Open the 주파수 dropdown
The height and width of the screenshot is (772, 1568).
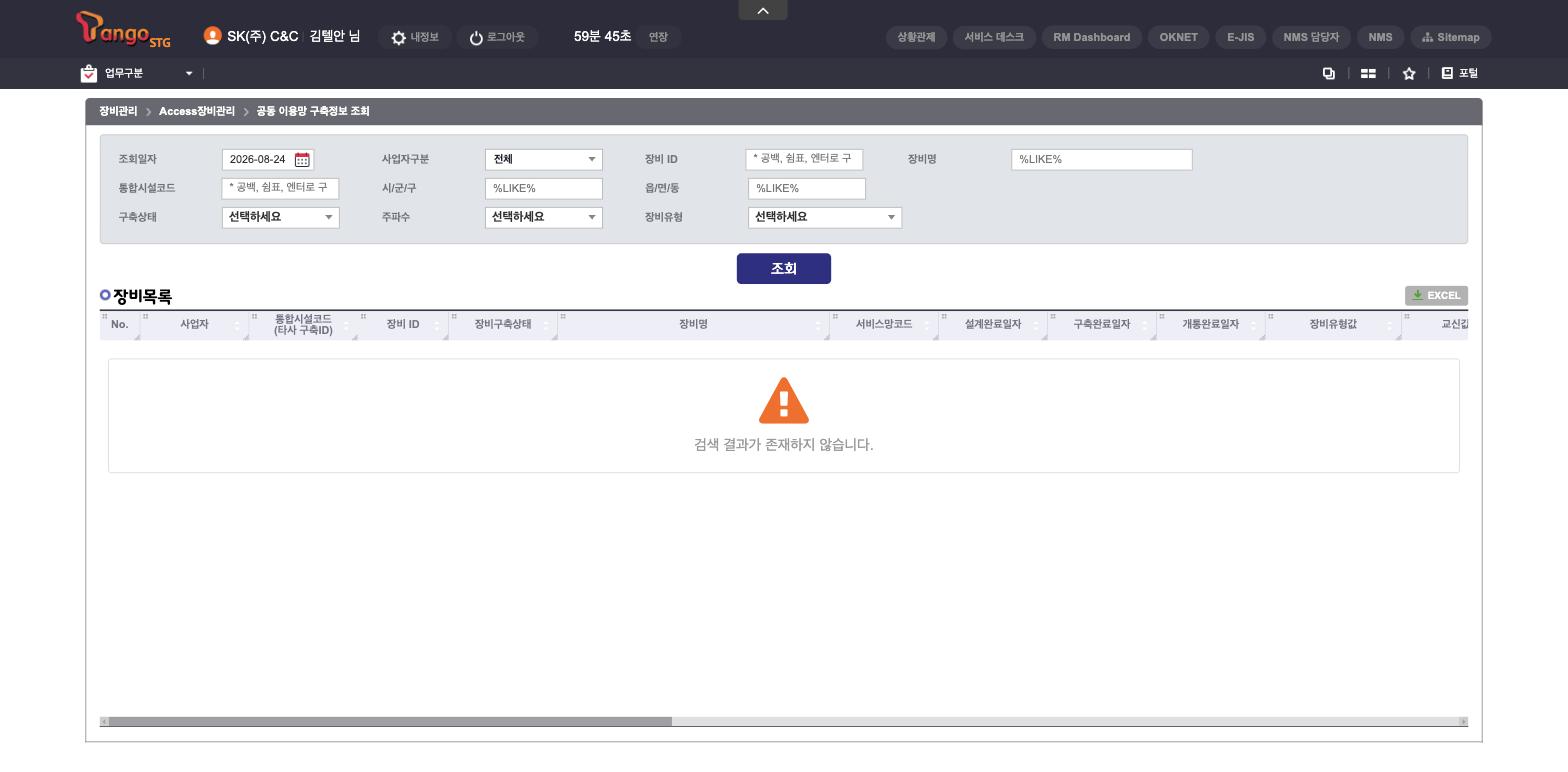544,218
